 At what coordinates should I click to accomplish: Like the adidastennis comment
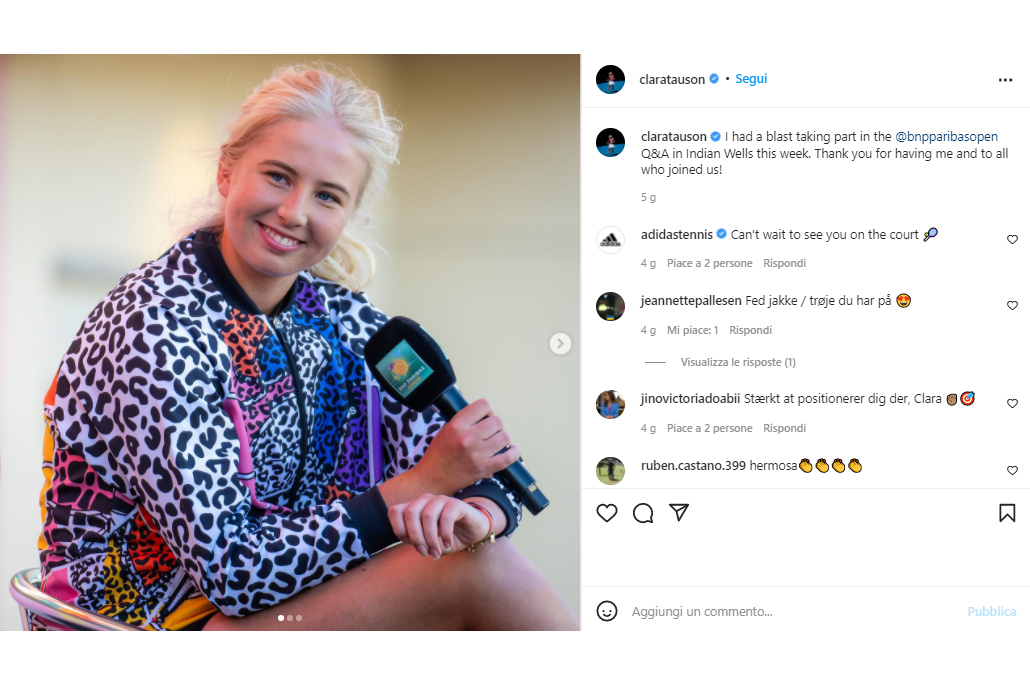(1012, 239)
